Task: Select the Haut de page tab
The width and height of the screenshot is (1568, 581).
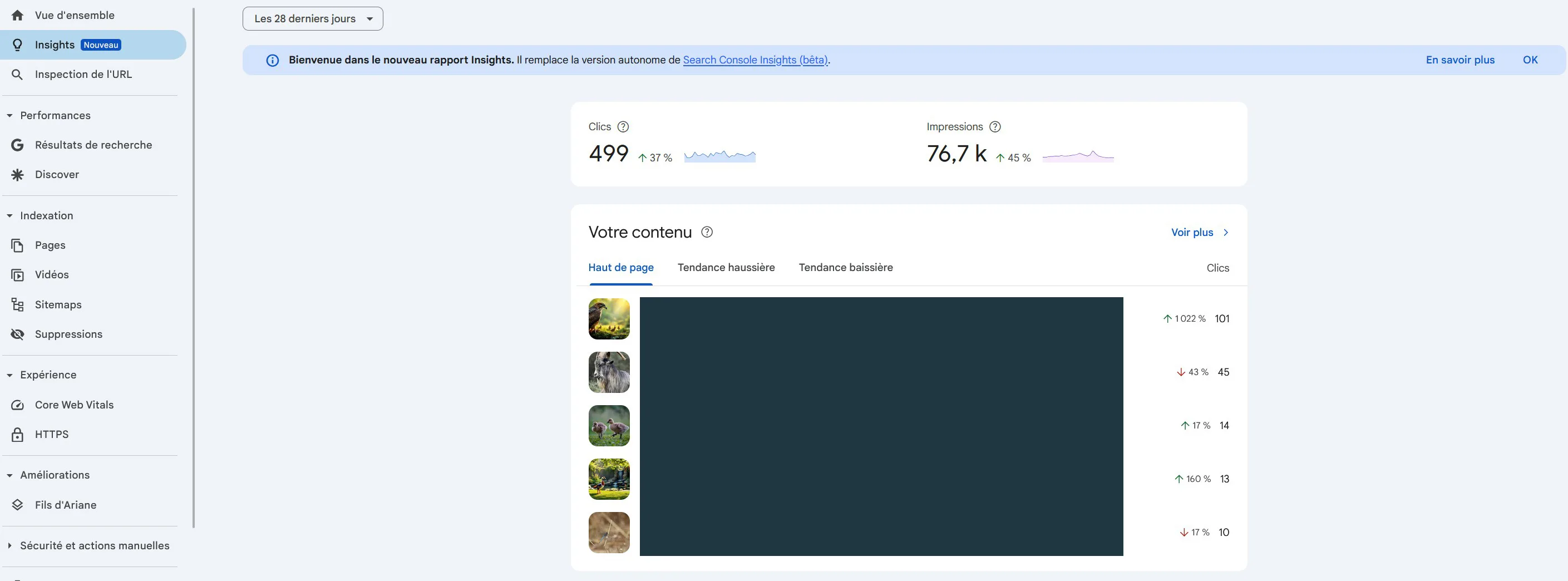Action: 621,267
